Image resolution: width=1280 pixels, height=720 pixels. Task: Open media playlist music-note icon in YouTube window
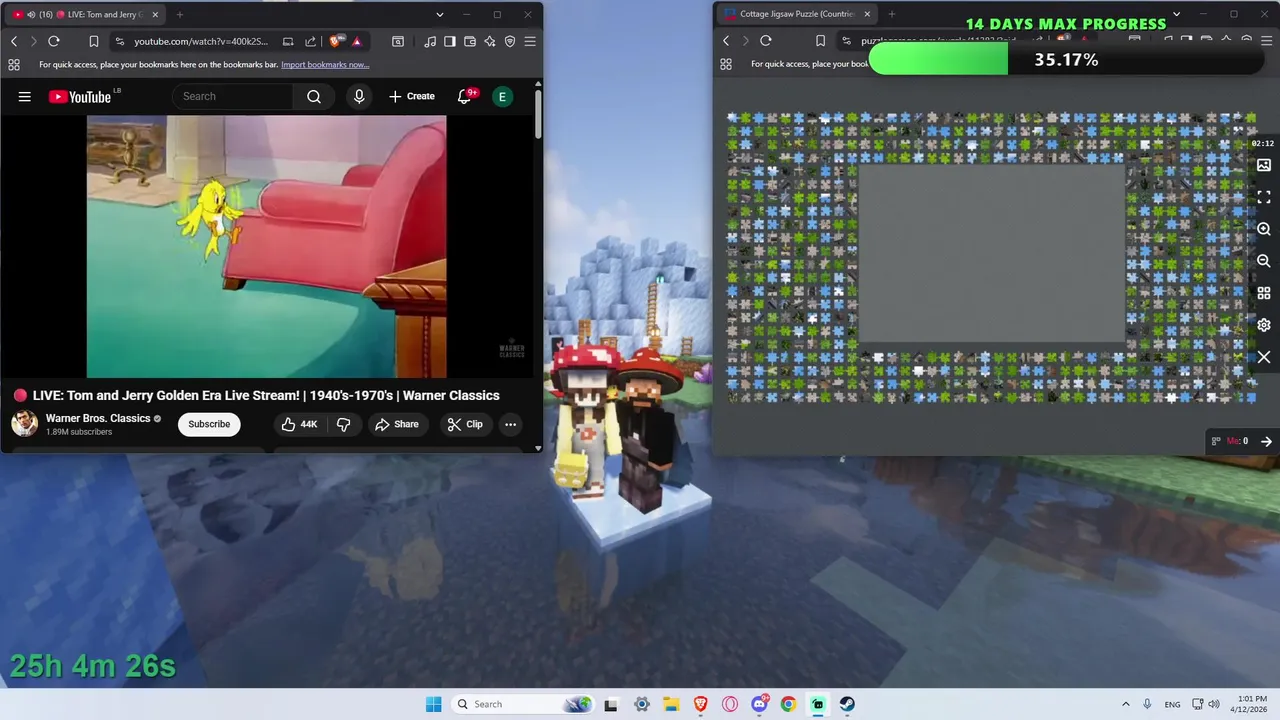click(430, 41)
